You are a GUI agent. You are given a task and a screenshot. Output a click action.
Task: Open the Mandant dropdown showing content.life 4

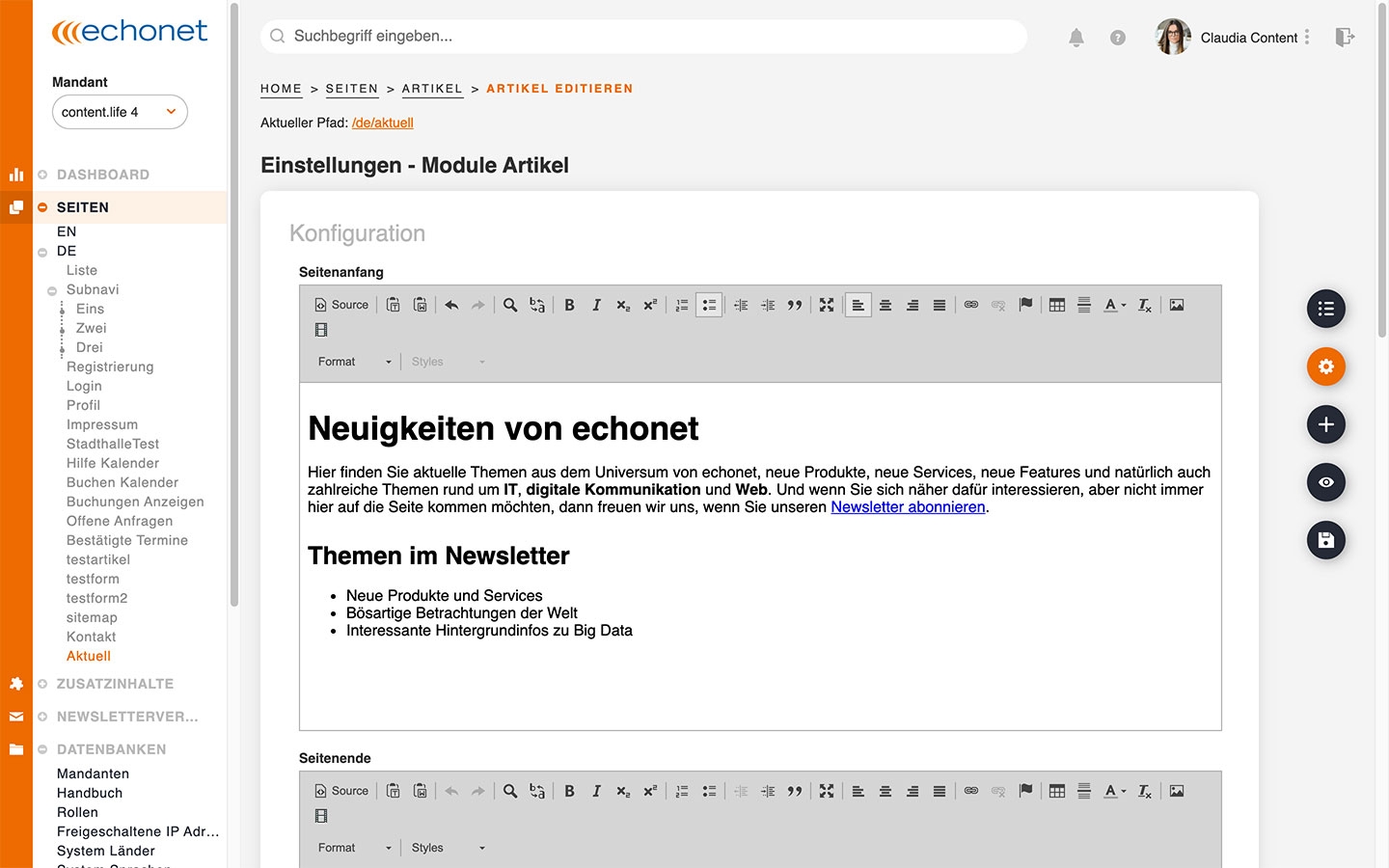tap(120, 112)
